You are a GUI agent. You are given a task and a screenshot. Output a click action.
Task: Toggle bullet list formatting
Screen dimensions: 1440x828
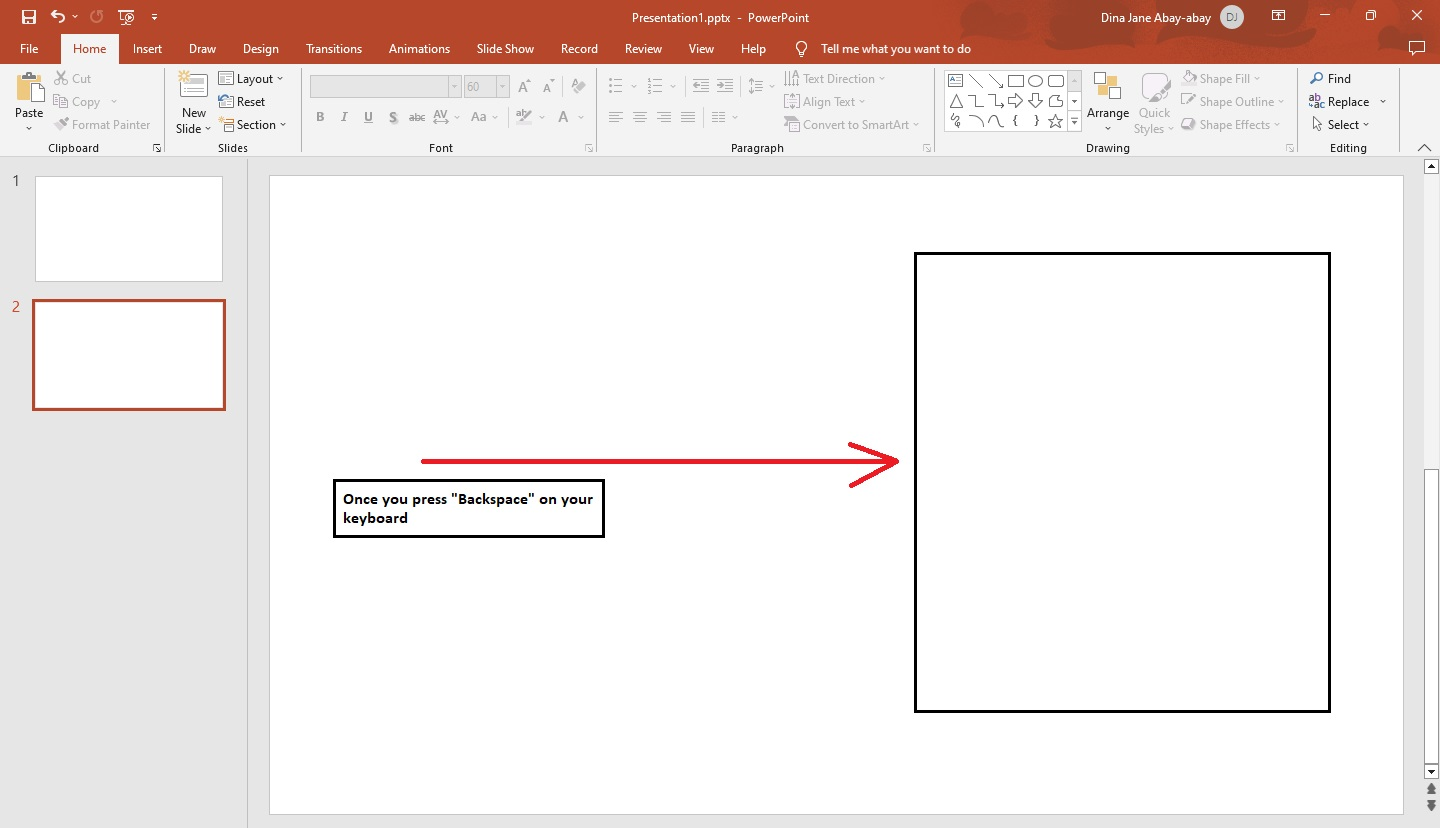(x=616, y=86)
